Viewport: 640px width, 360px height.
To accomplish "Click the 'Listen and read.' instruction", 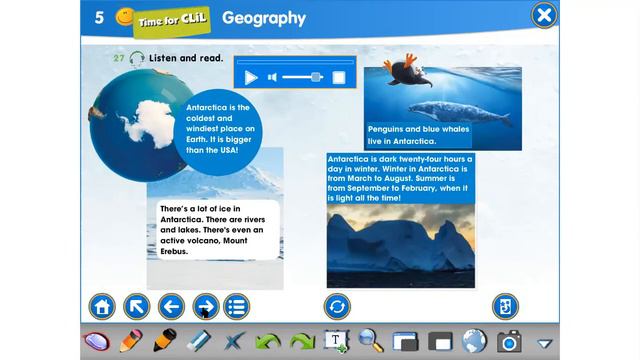I will tap(186, 58).
